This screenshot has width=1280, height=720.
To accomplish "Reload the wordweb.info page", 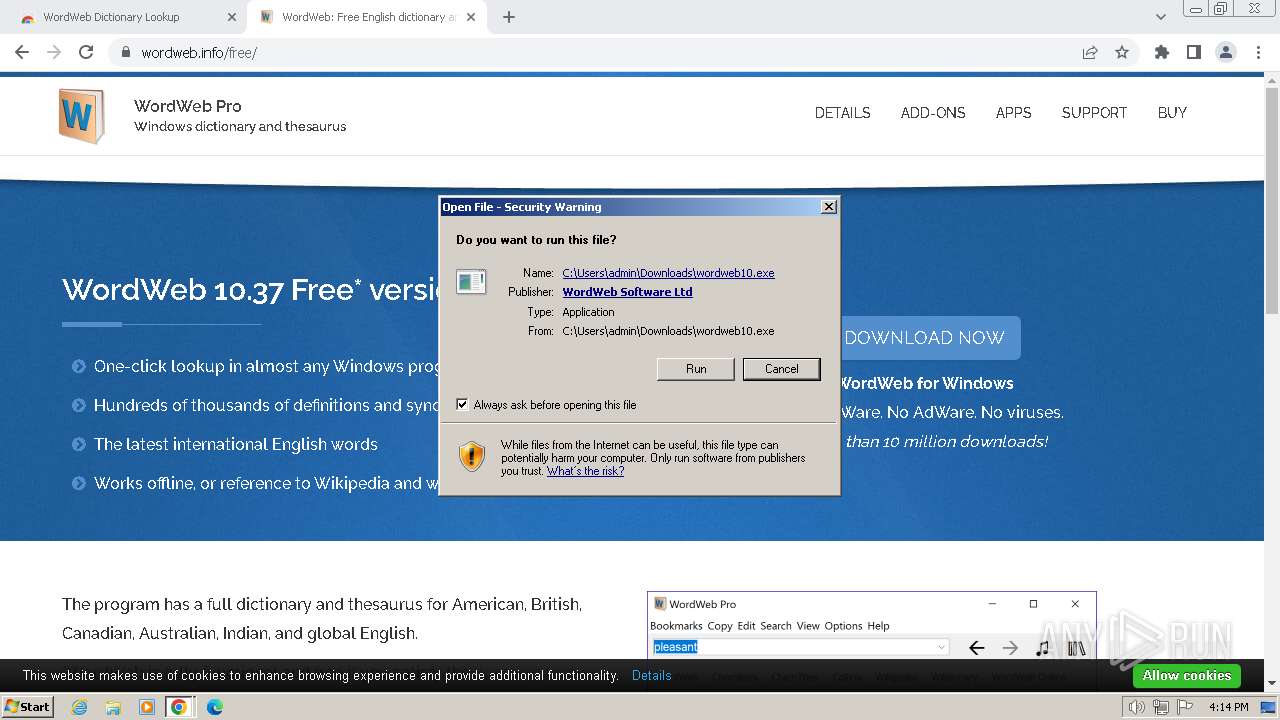I will pyautogui.click(x=86, y=52).
